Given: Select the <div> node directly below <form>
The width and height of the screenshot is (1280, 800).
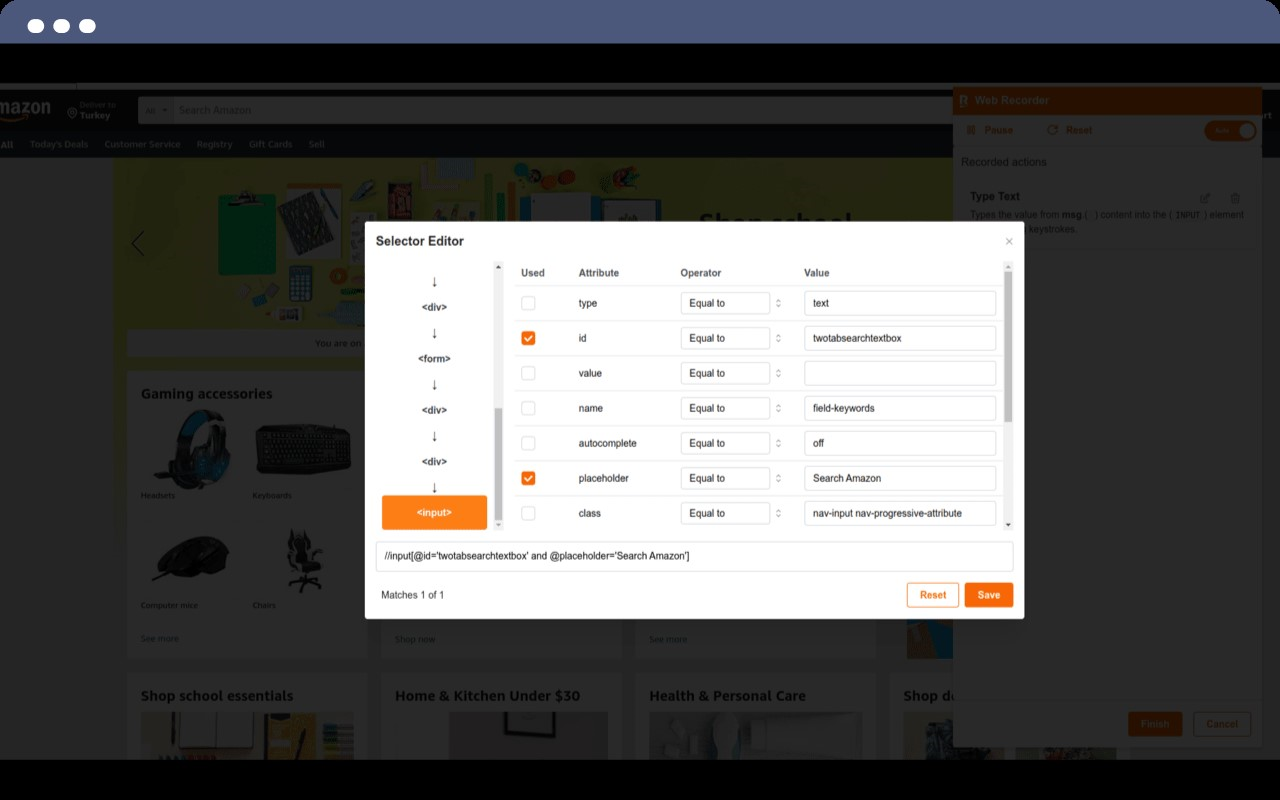Looking at the screenshot, I should tap(434, 410).
